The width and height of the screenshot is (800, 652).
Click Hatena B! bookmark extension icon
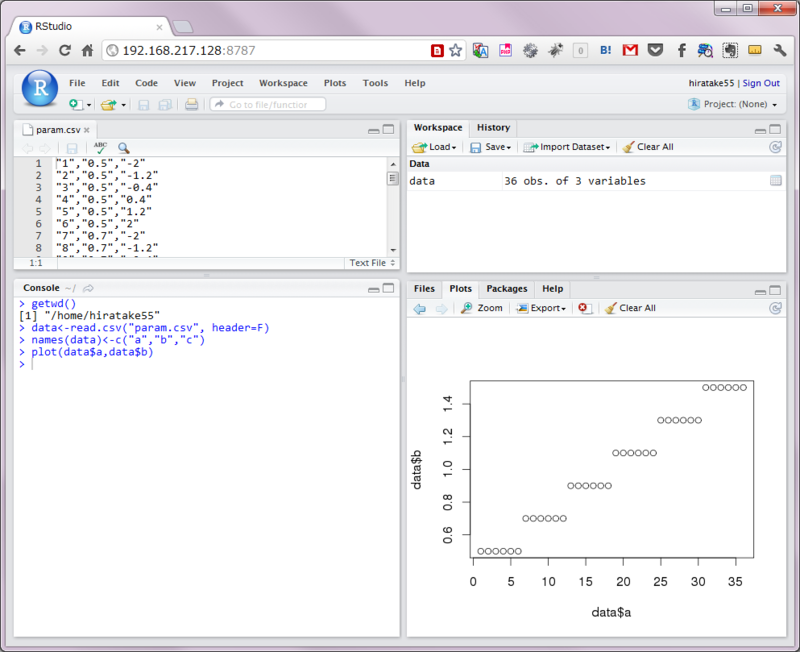coord(606,50)
